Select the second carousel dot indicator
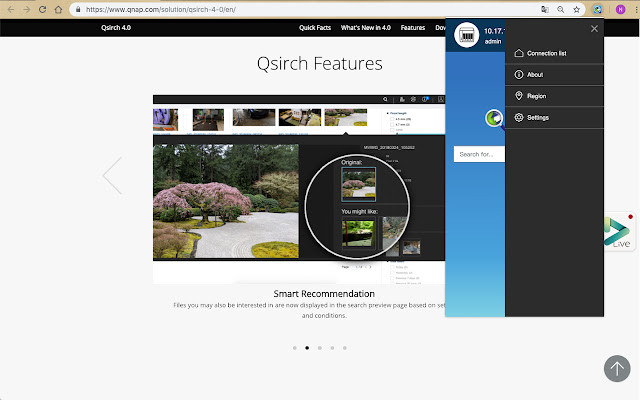640x400 pixels. point(307,348)
